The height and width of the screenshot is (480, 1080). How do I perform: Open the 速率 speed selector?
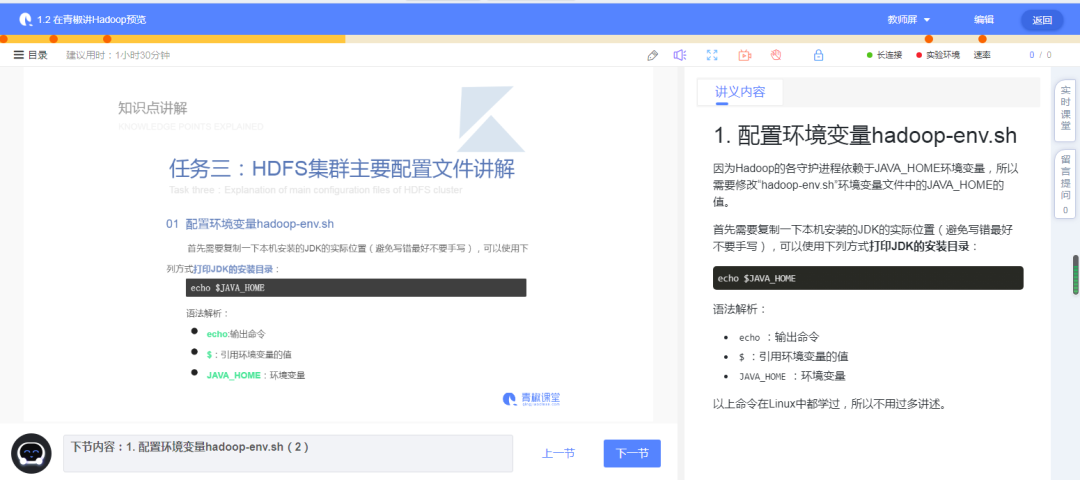click(x=982, y=55)
